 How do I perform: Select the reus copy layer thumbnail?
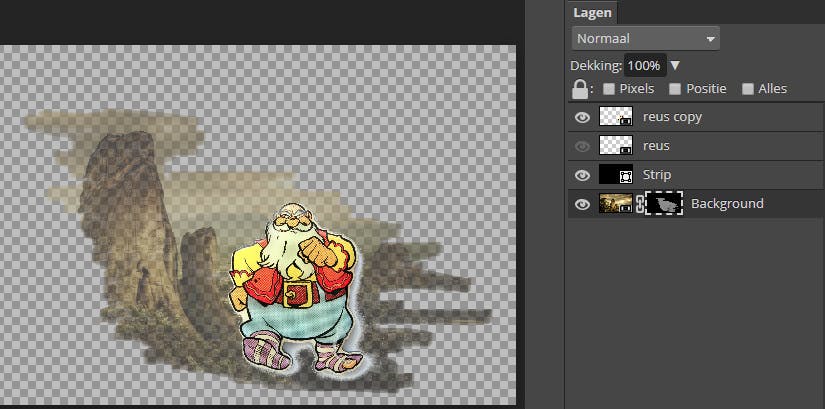[616, 116]
